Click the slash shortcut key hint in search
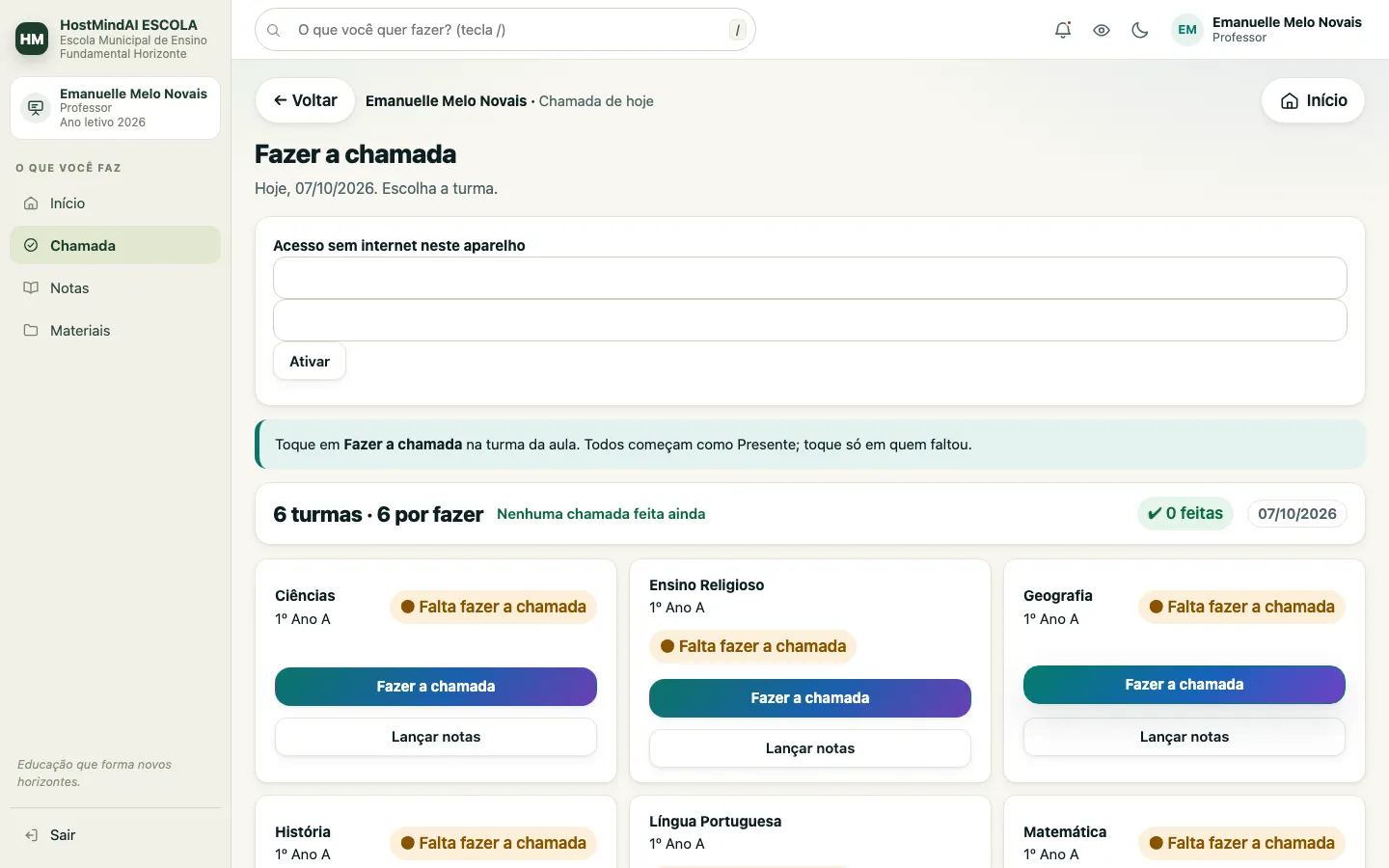1389x868 pixels. pyautogui.click(x=738, y=30)
